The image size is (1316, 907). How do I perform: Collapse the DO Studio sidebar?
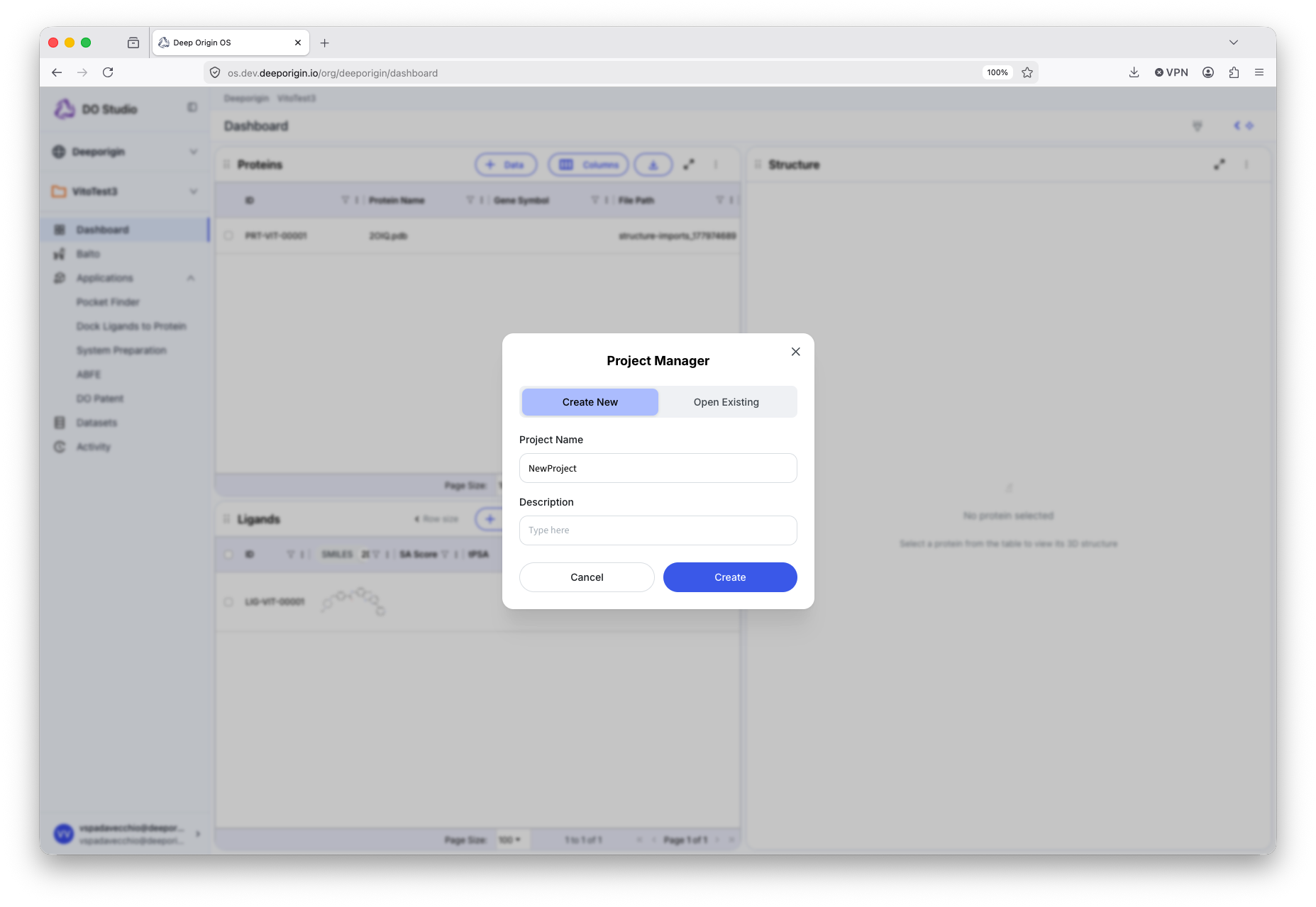click(192, 107)
